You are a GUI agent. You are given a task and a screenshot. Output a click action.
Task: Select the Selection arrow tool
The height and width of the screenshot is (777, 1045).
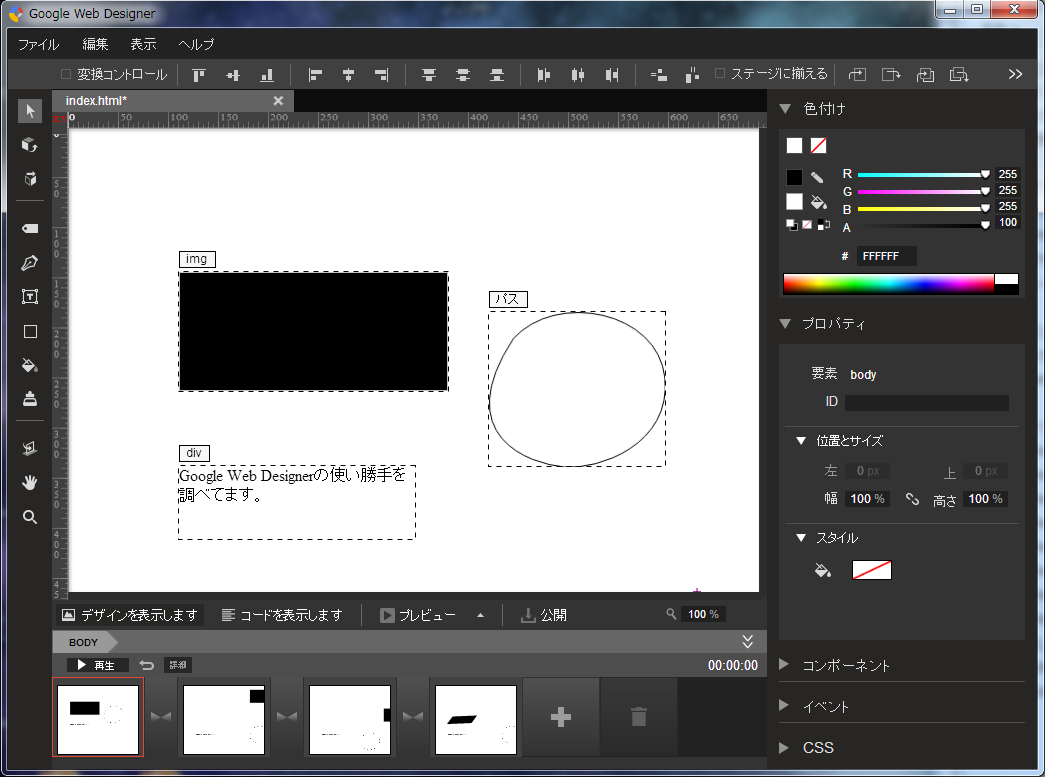click(30, 111)
